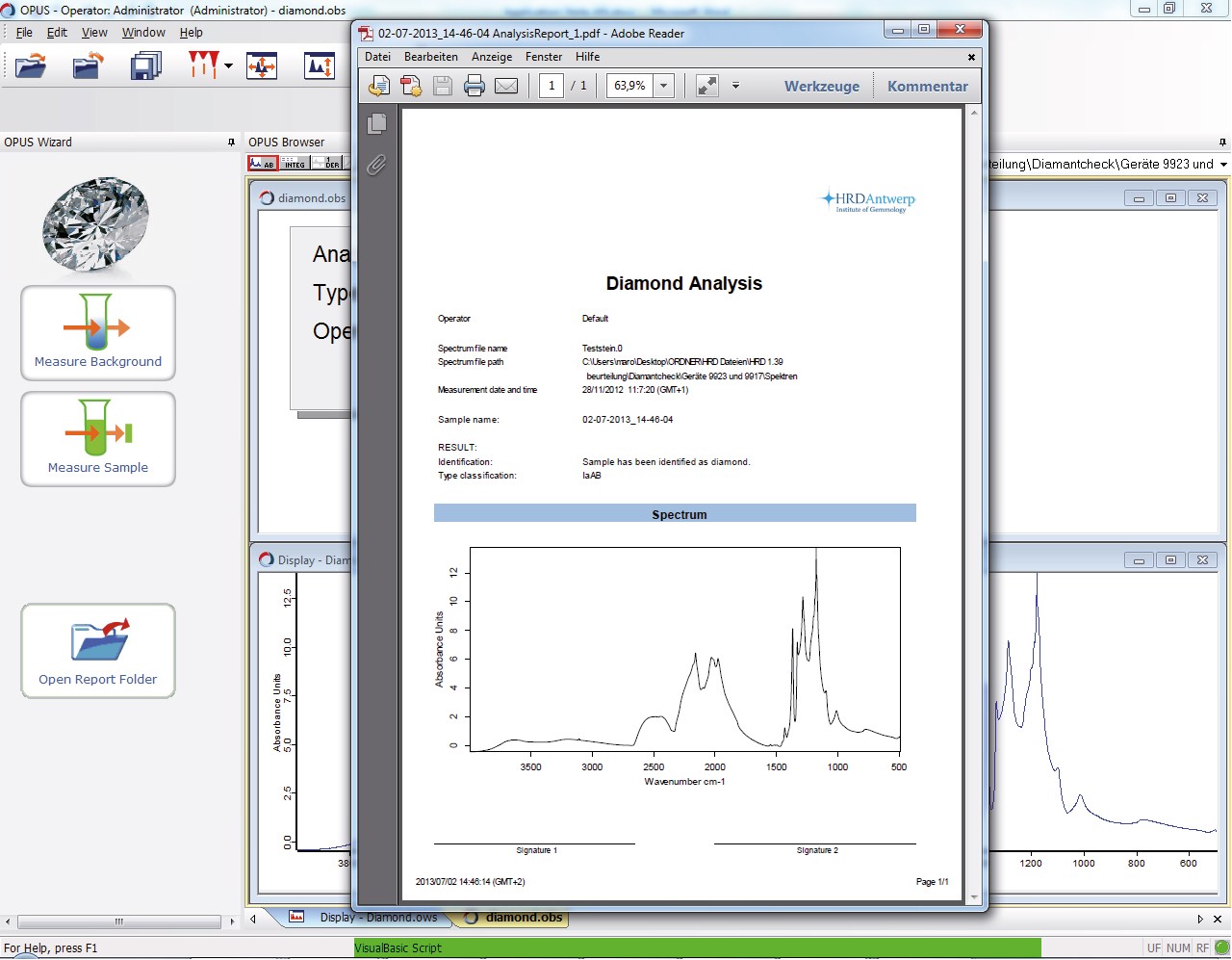The height and width of the screenshot is (960, 1232).
Task: Open the Kommentar pane
Action: click(928, 86)
